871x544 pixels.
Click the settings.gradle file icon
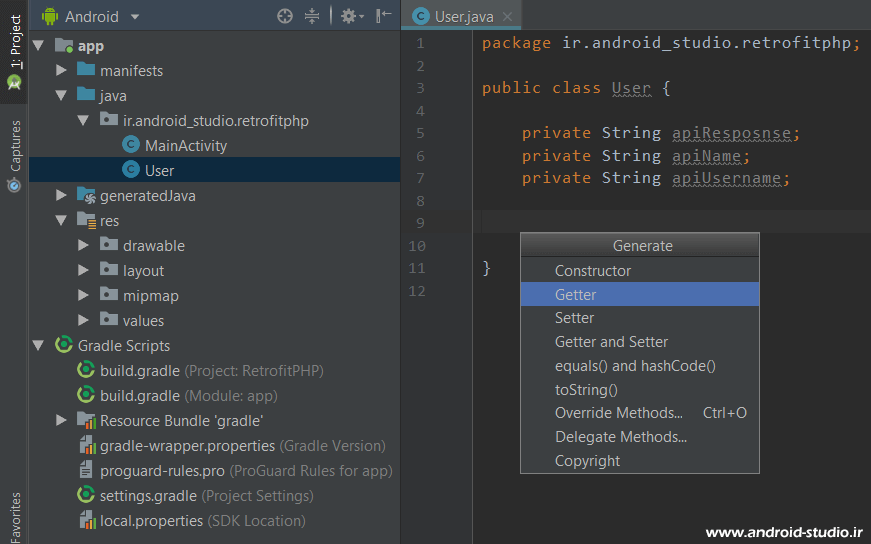pos(86,495)
